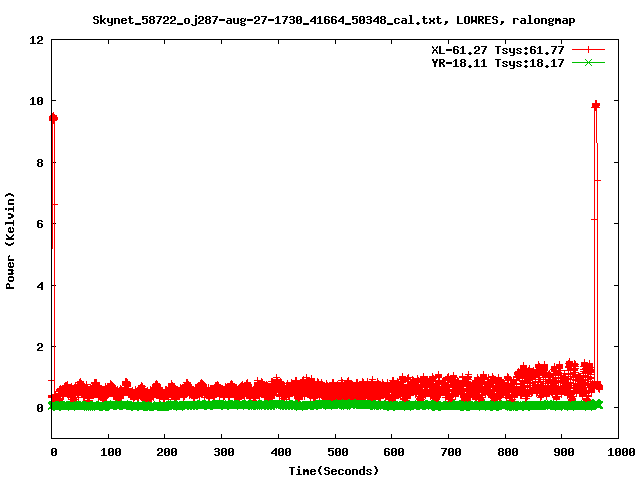The image size is (640, 480).
Task: Select the XL-61.27 Tsys:61.77 legend label
Action: pyautogui.click(x=498, y=50)
